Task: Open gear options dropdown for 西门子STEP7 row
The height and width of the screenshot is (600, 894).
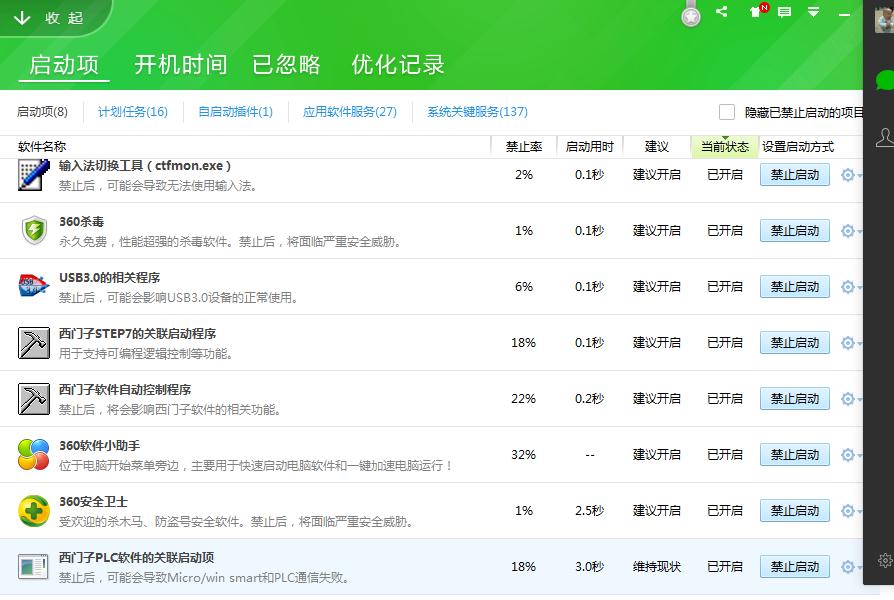Action: tap(850, 342)
